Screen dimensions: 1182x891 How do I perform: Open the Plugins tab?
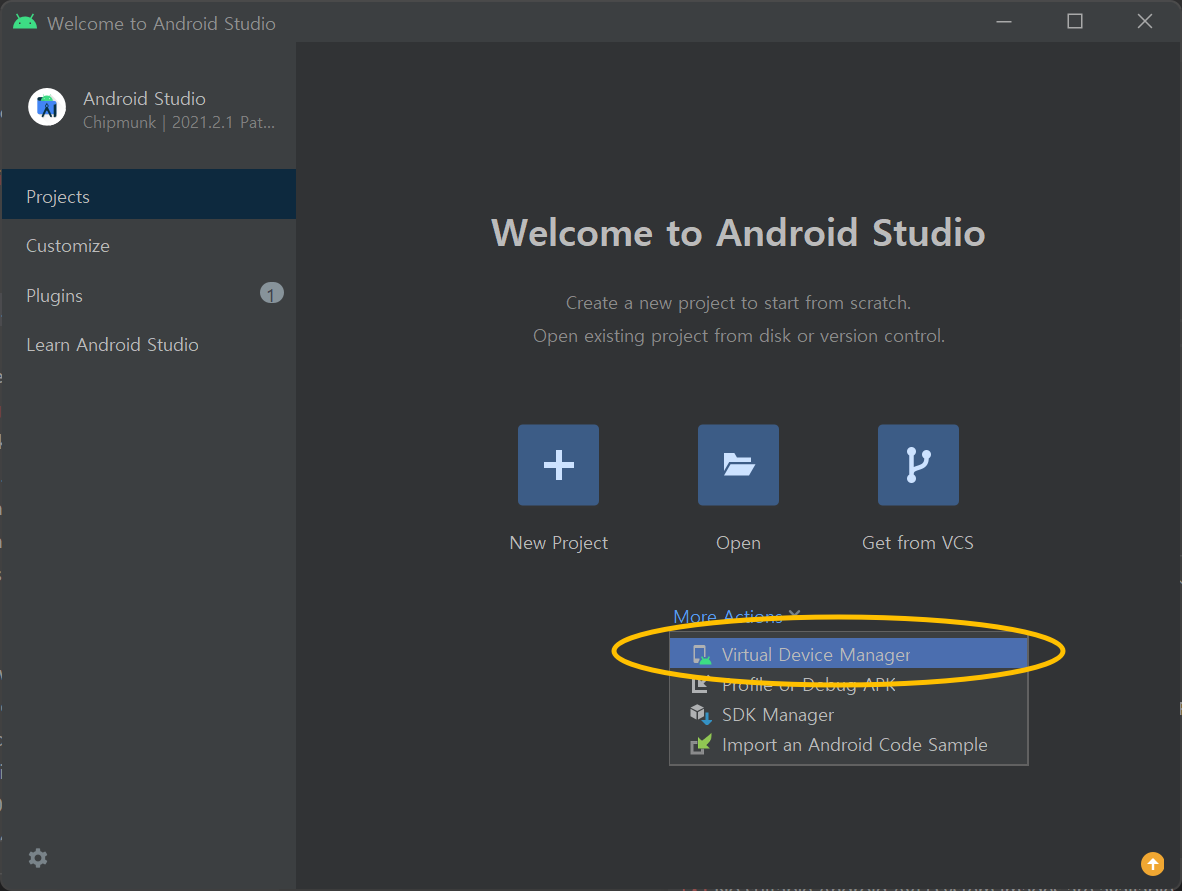149,295
